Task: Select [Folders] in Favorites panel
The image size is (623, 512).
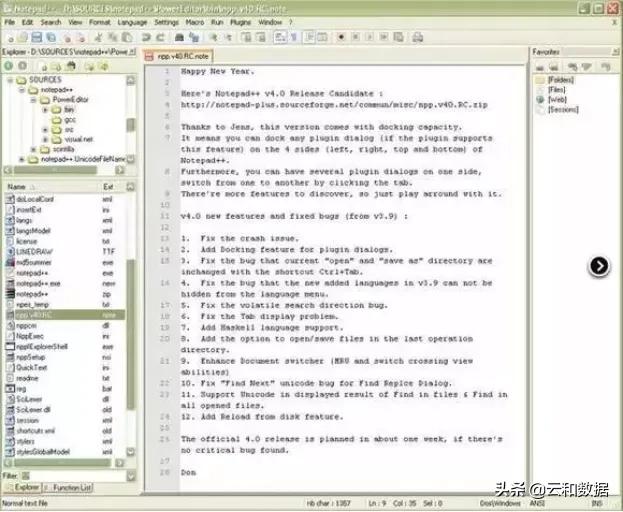Action: pyautogui.click(x=555, y=80)
